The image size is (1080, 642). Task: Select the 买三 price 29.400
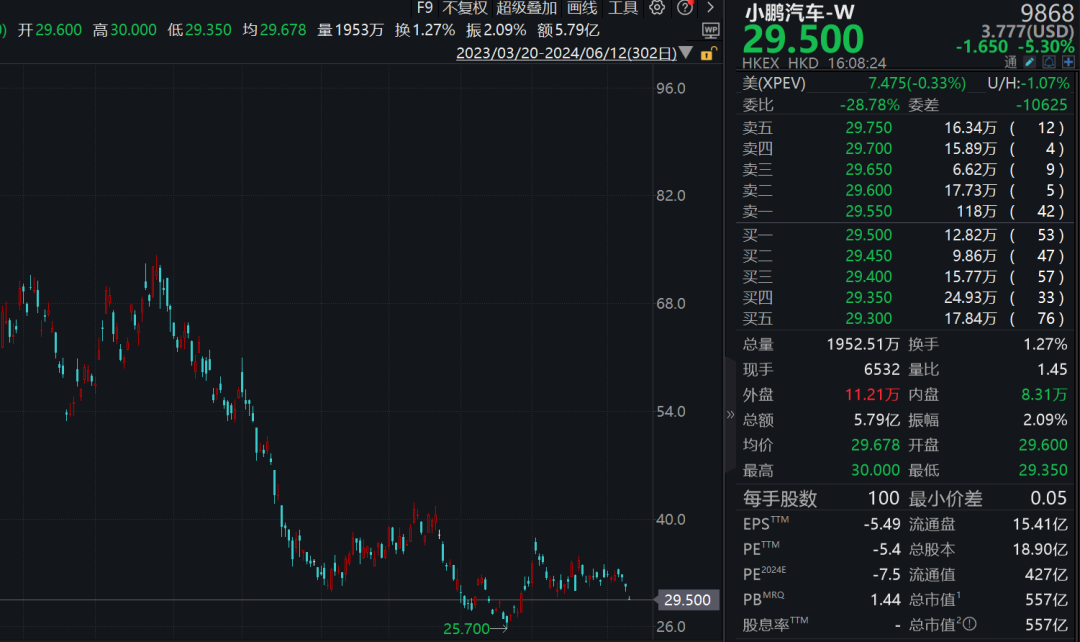click(x=869, y=277)
